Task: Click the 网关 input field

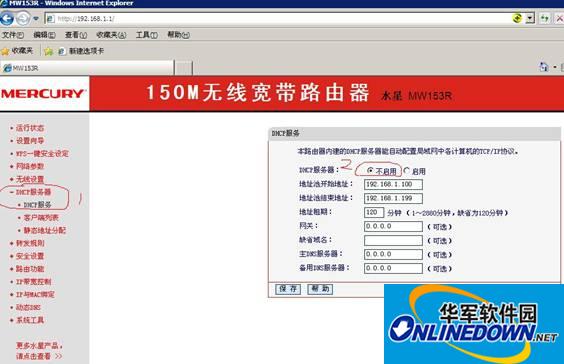Action: tap(393, 226)
